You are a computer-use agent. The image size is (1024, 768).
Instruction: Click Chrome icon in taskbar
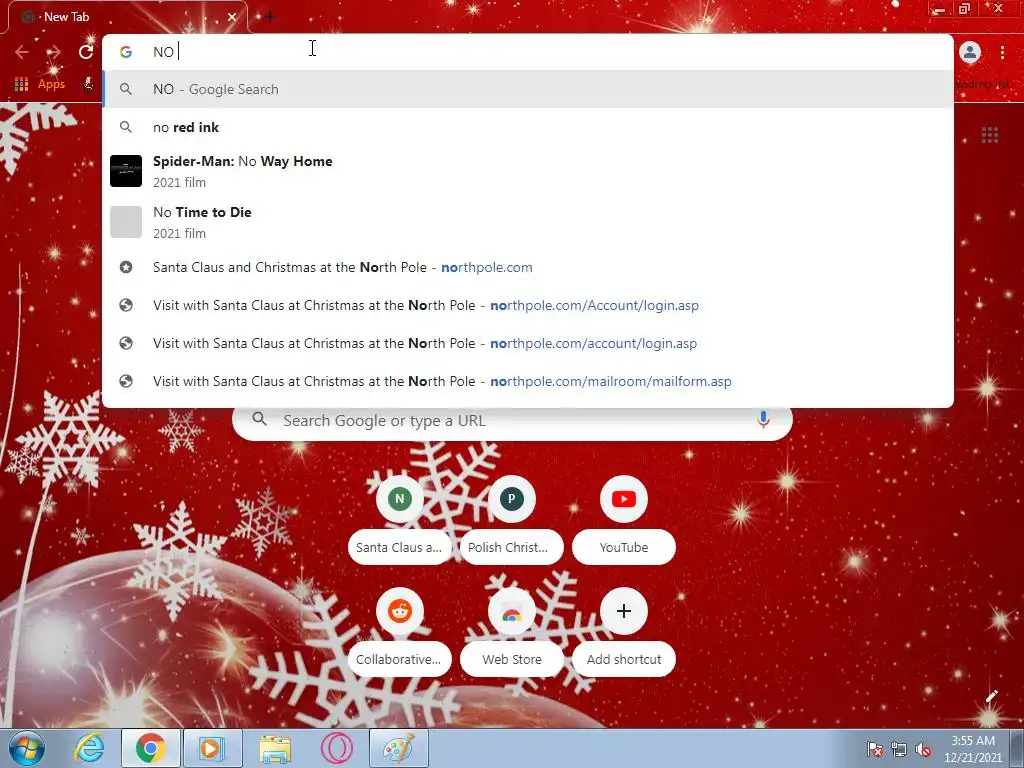click(150, 748)
